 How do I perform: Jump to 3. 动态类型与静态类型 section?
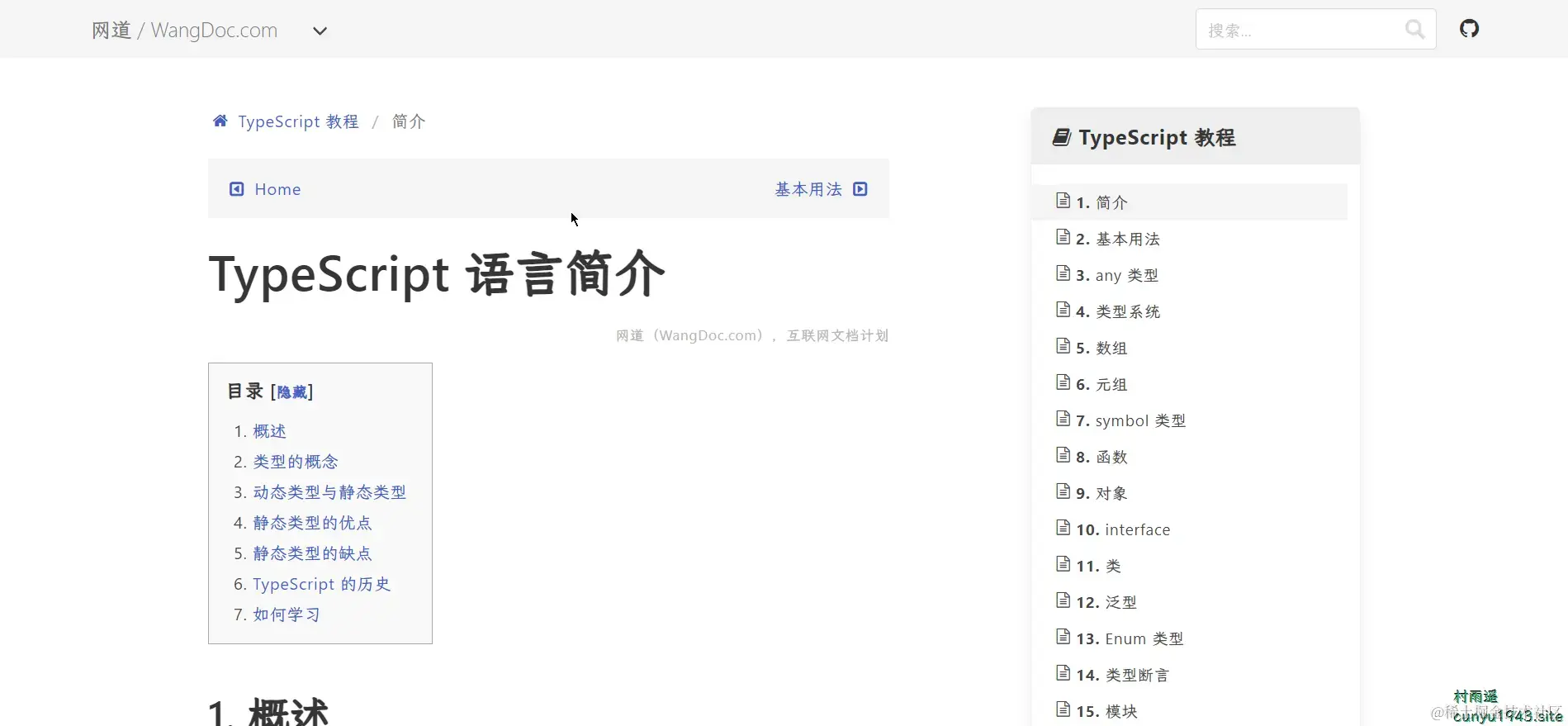329,492
